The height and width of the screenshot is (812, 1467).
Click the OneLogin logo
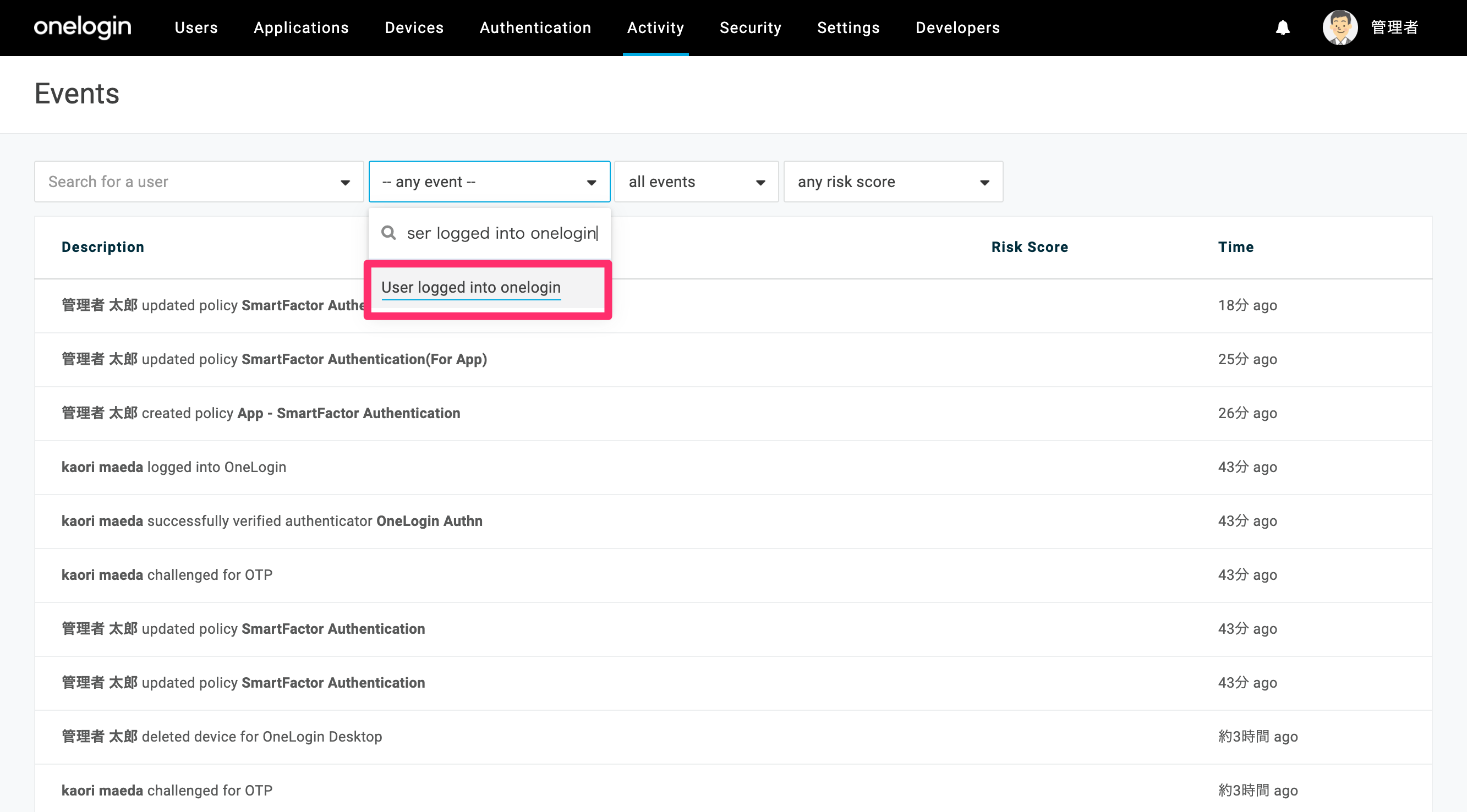pyautogui.click(x=83, y=28)
